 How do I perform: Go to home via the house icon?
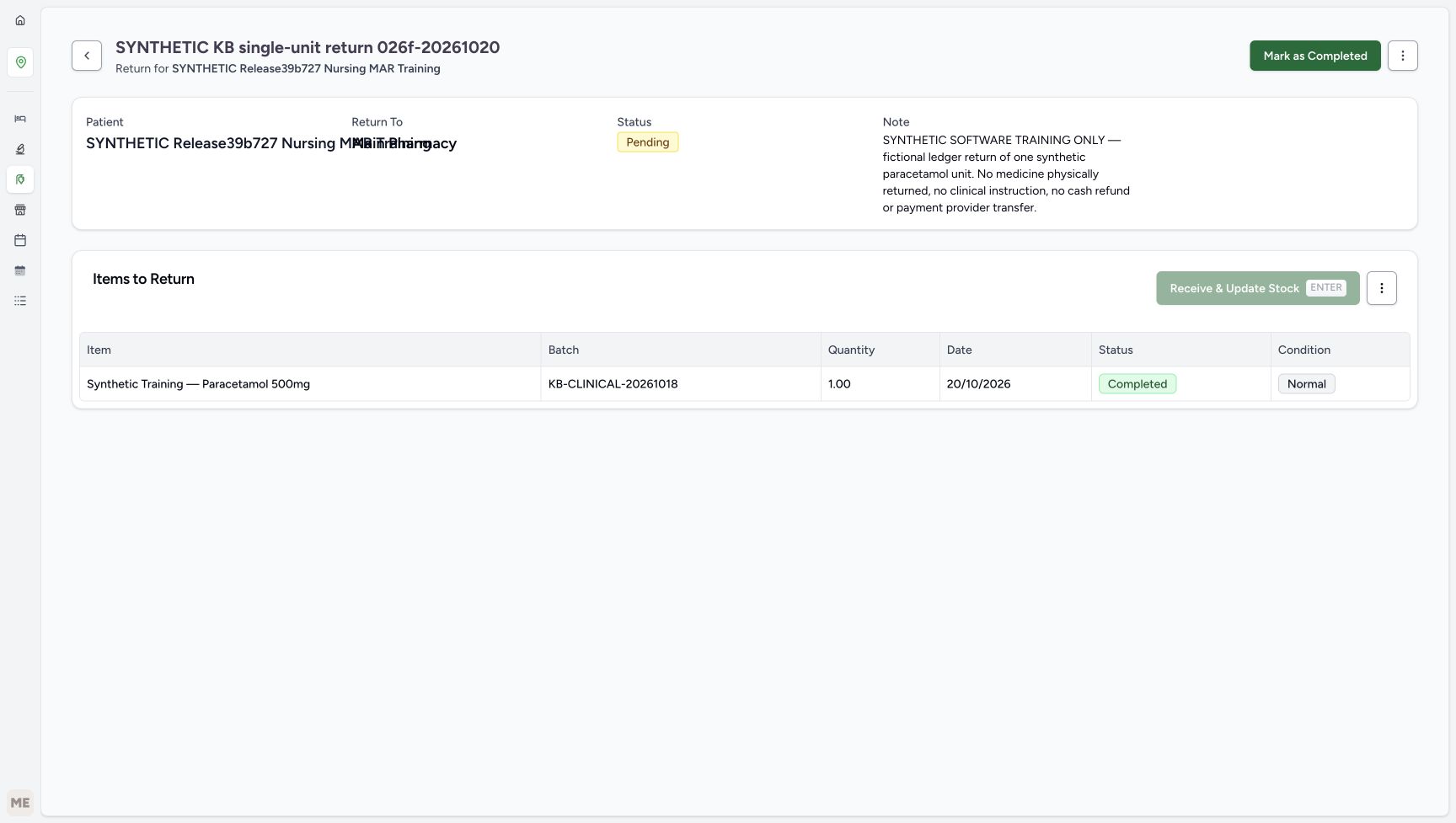(20, 20)
